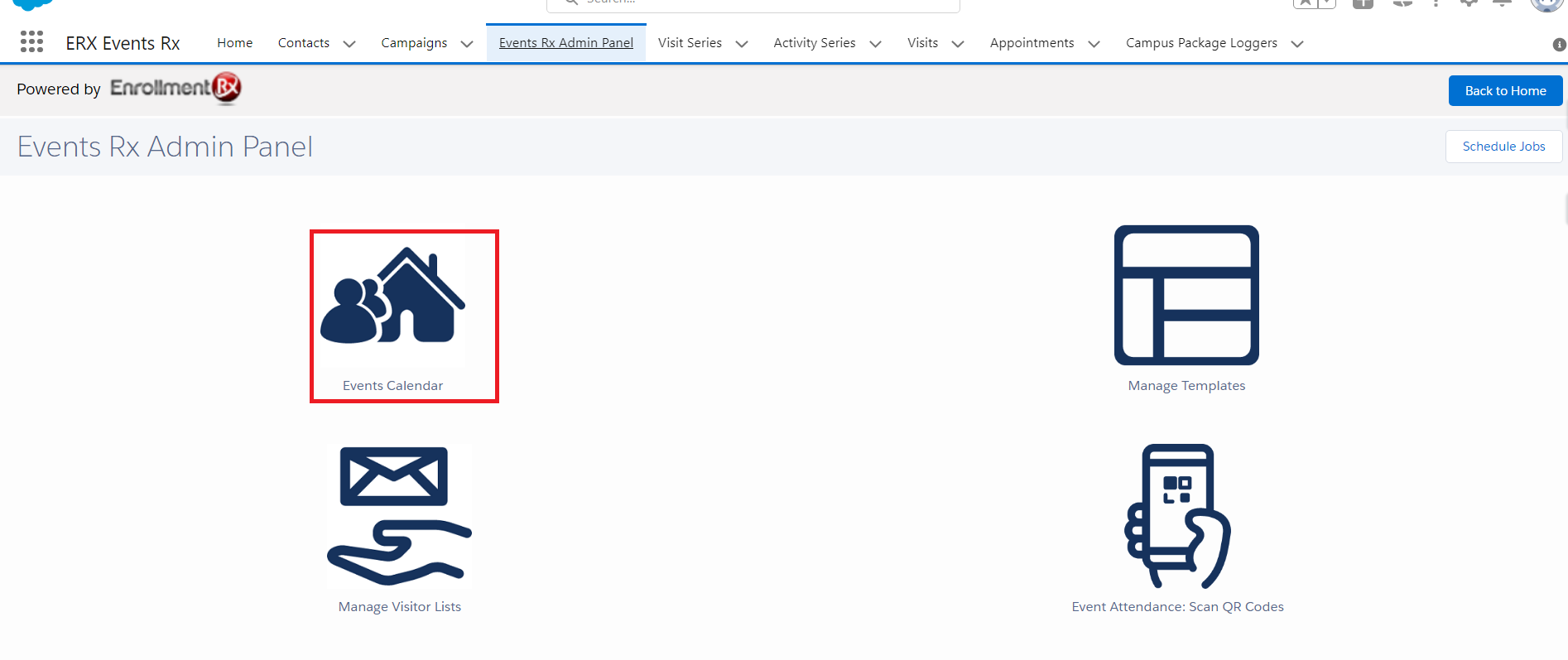Open Event Attendance QR code scanner icon
The width and height of the screenshot is (1568, 660).
point(1177,515)
